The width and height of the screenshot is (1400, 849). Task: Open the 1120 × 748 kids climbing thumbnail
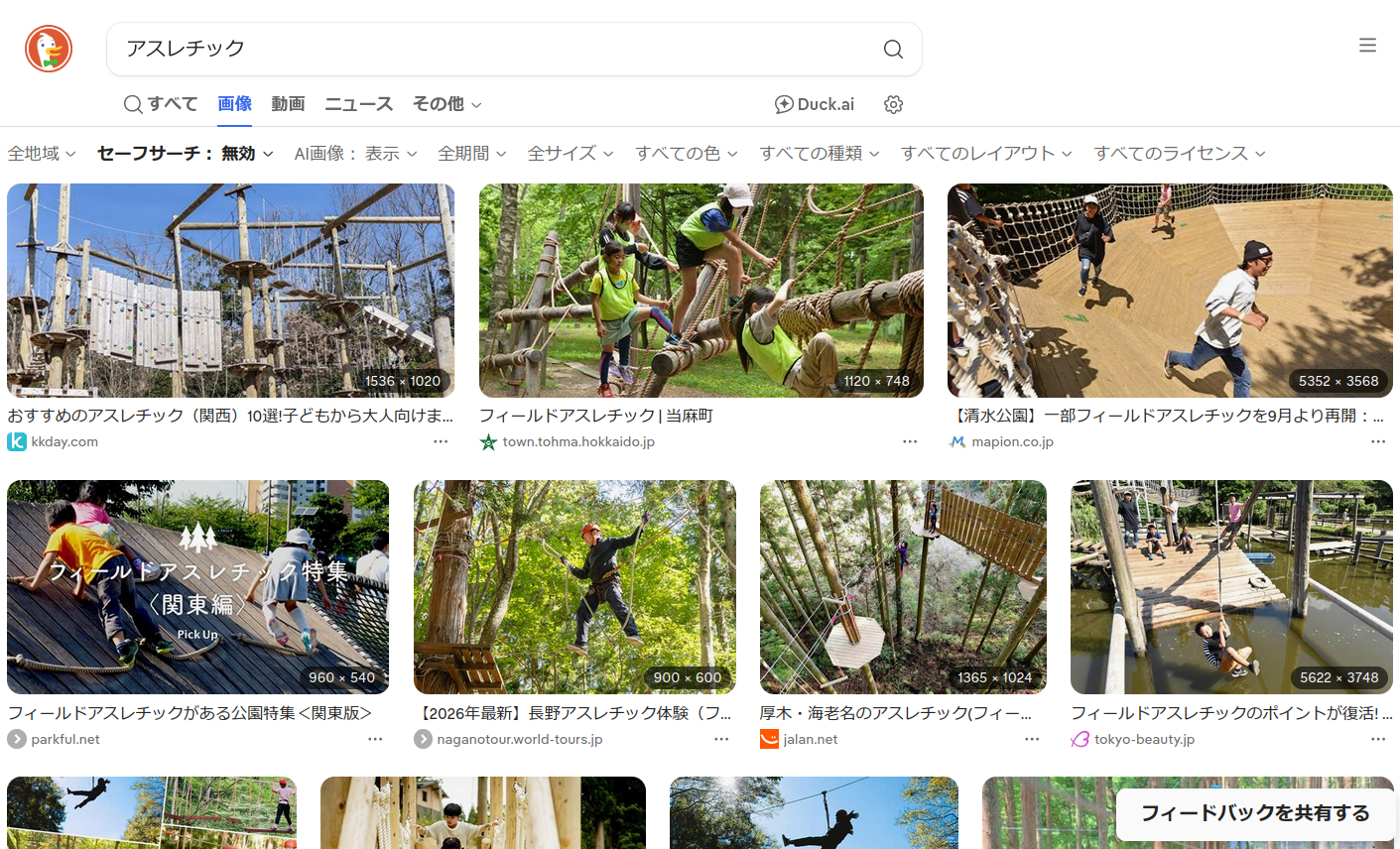coord(701,291)
